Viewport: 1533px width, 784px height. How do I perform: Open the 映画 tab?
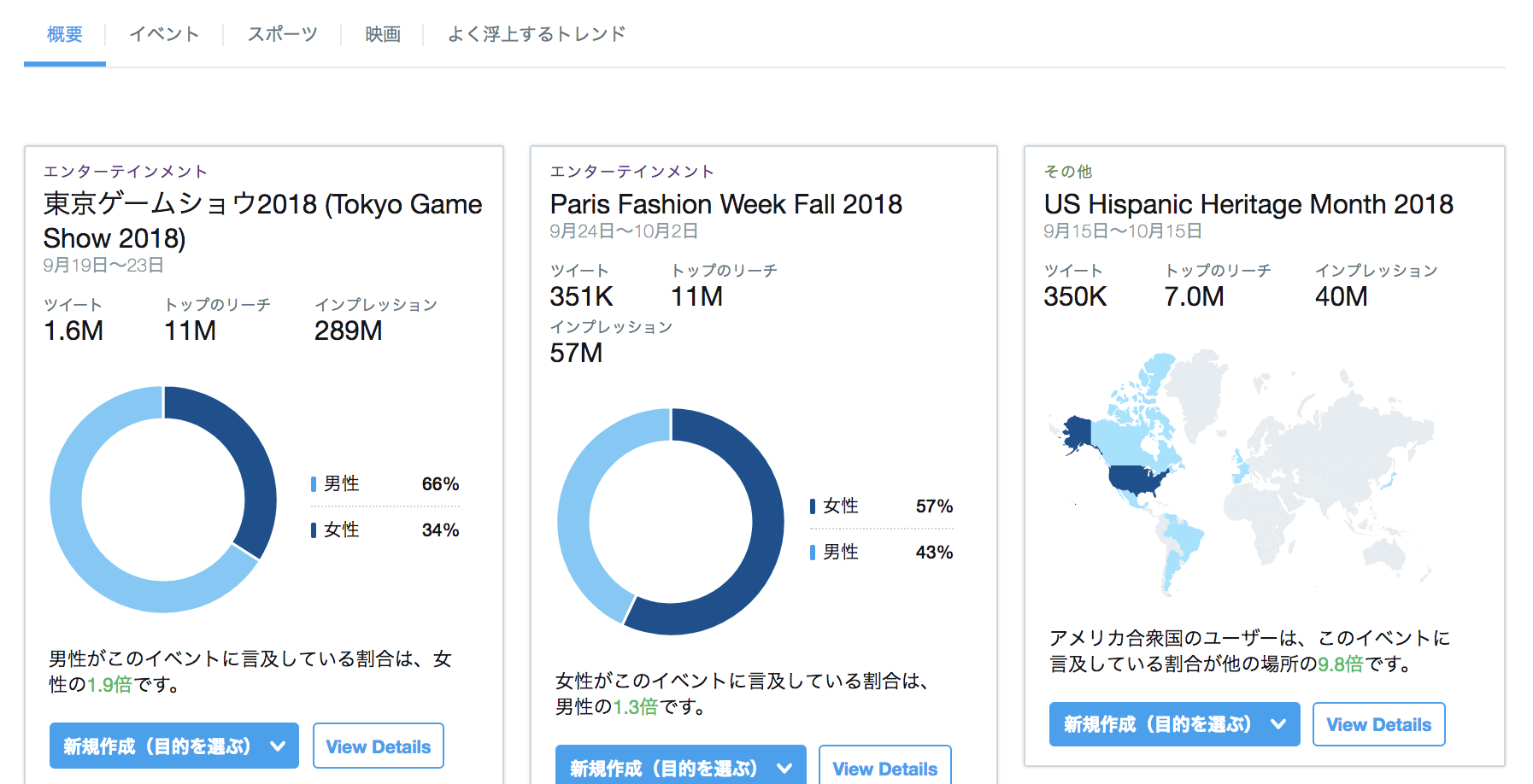[x=383, y=34]
